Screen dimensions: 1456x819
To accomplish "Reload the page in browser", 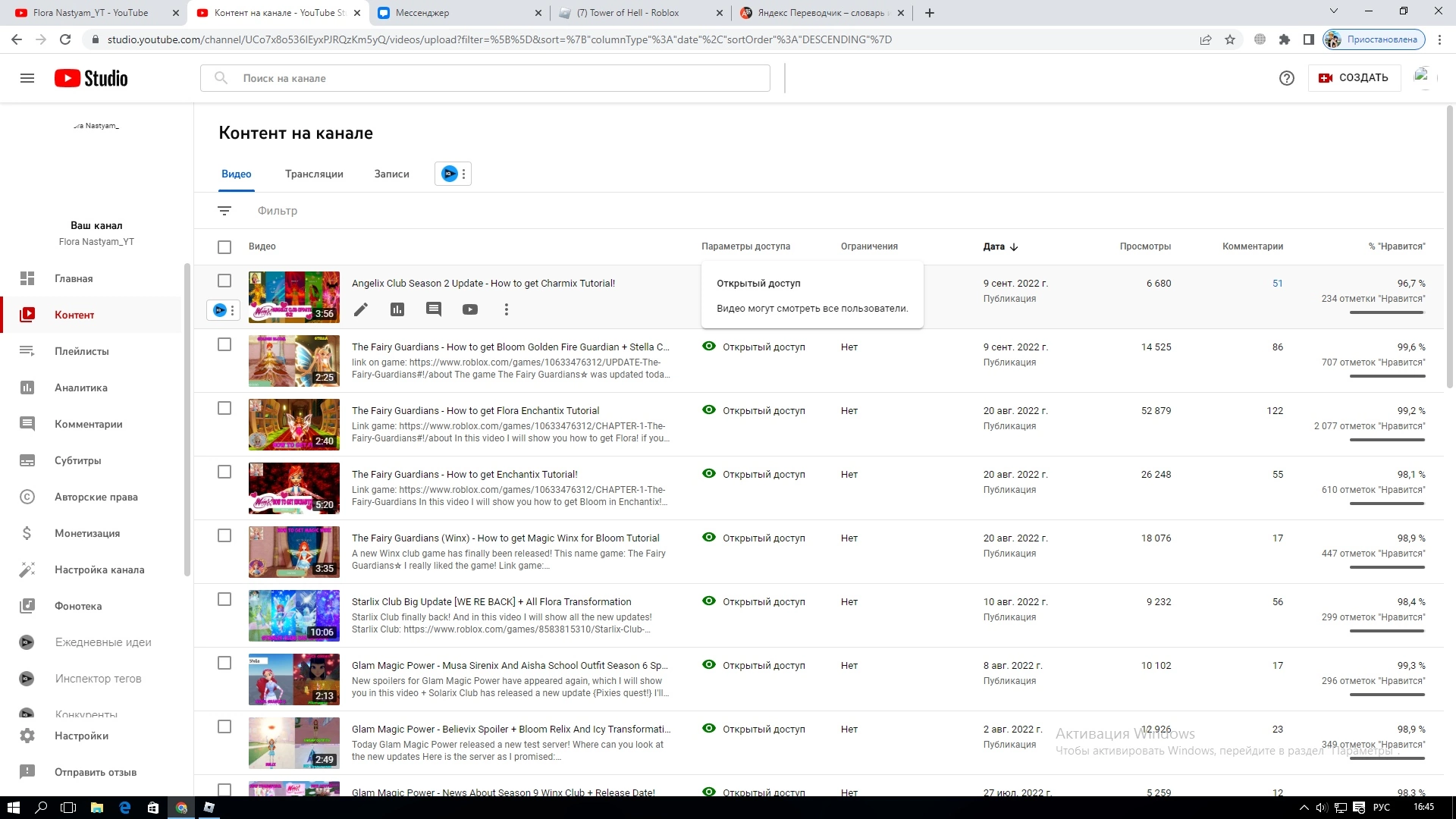I will 65,39.
